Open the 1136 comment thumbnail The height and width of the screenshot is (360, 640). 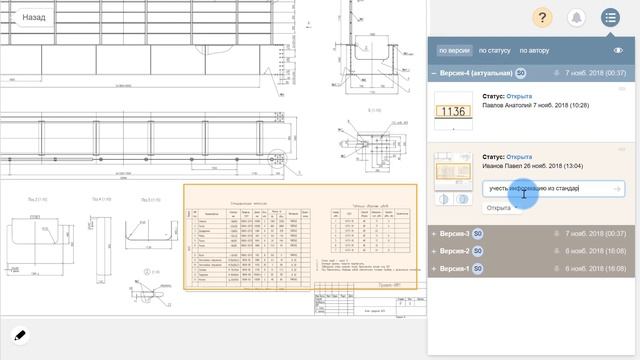pos(453,111)
